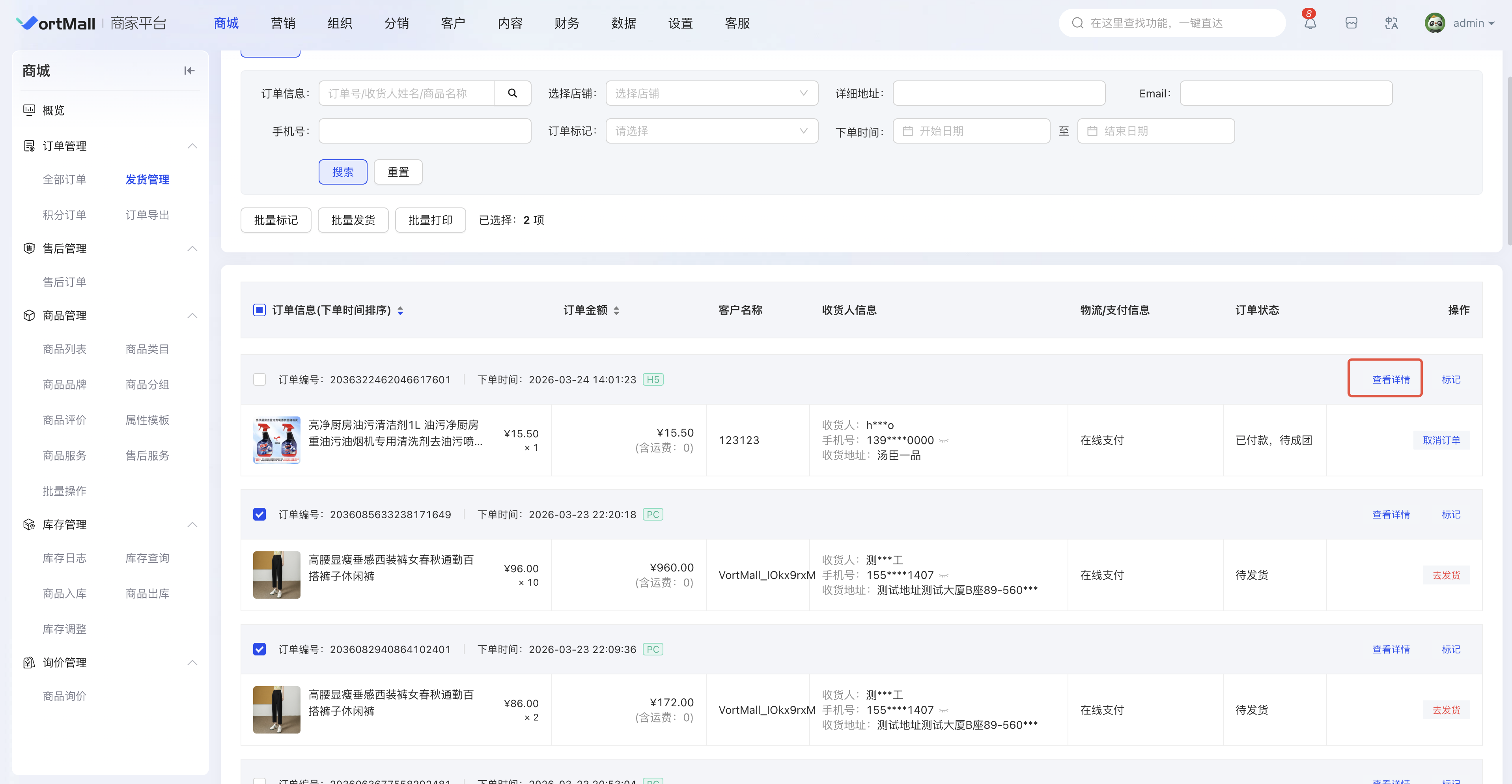The height and width of the screenshot is (784, 1512).
Task: Click the order search magnifier icon
Action: (x=512, y=93)
